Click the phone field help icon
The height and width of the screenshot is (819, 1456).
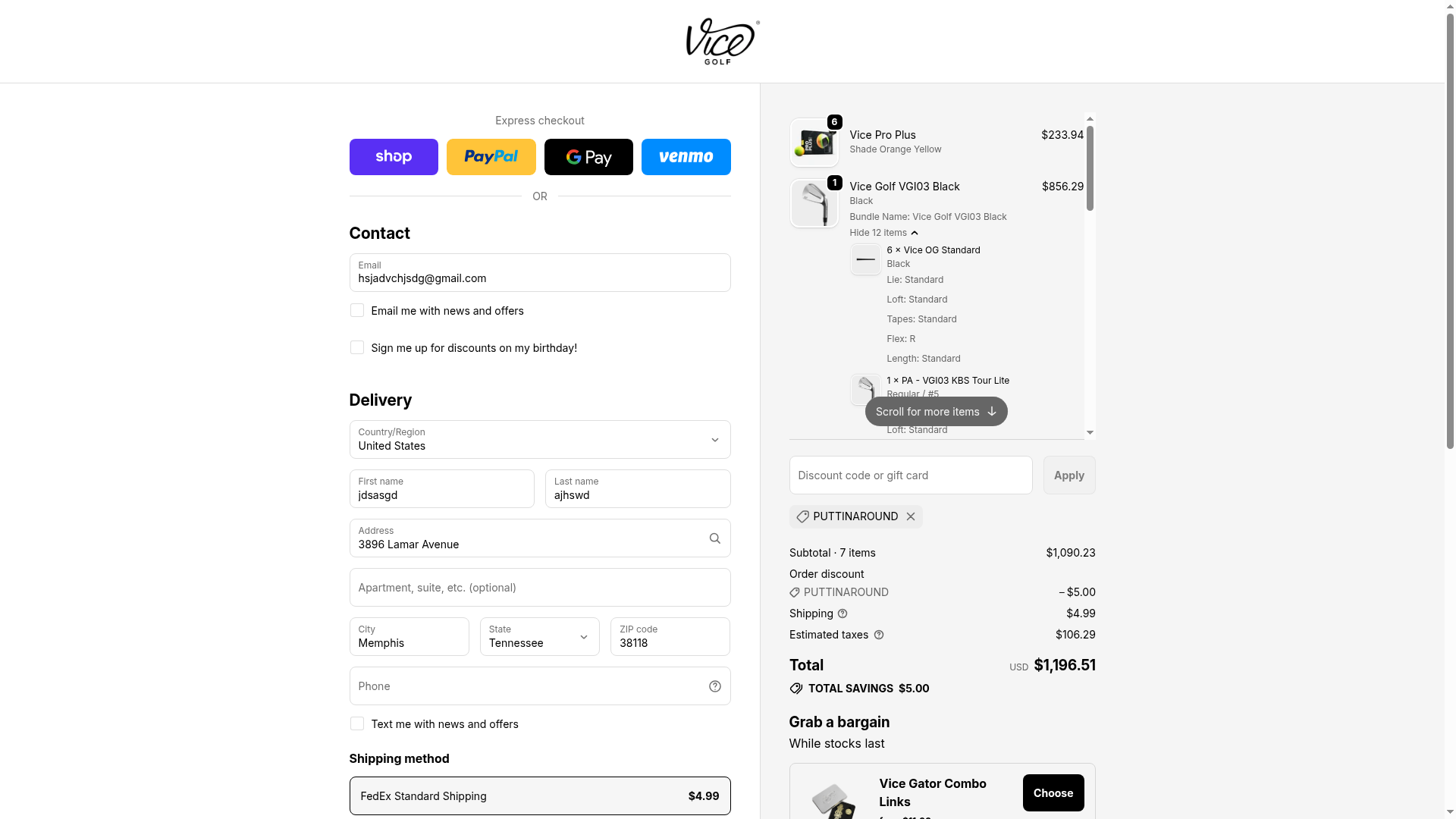[x=714, y=686]
